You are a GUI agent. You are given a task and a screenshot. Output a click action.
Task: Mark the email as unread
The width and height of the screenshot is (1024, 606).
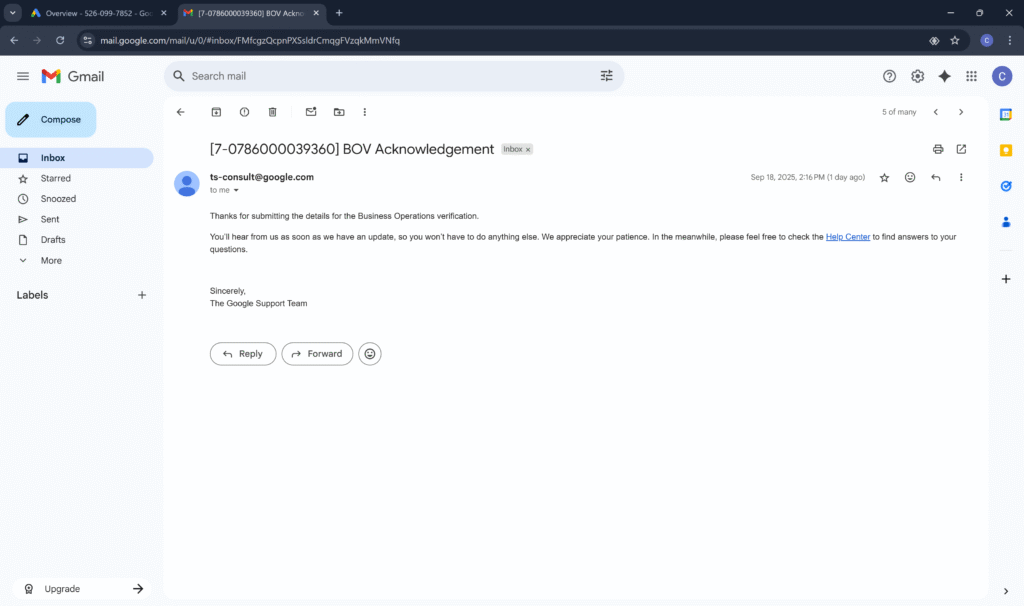coord(311,112)
